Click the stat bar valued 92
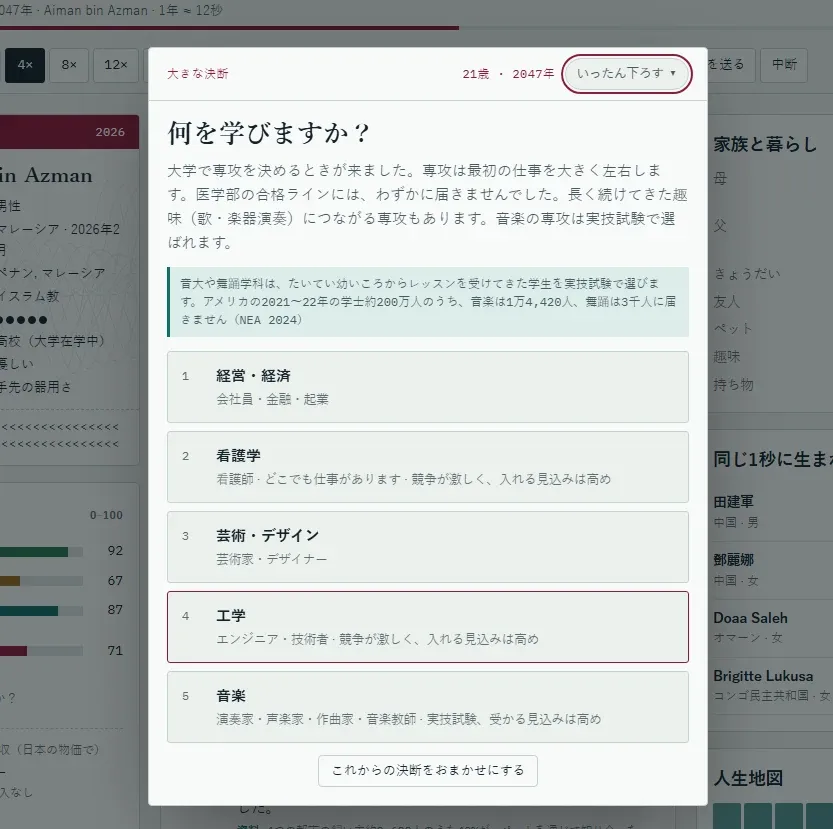 [41, 552]
